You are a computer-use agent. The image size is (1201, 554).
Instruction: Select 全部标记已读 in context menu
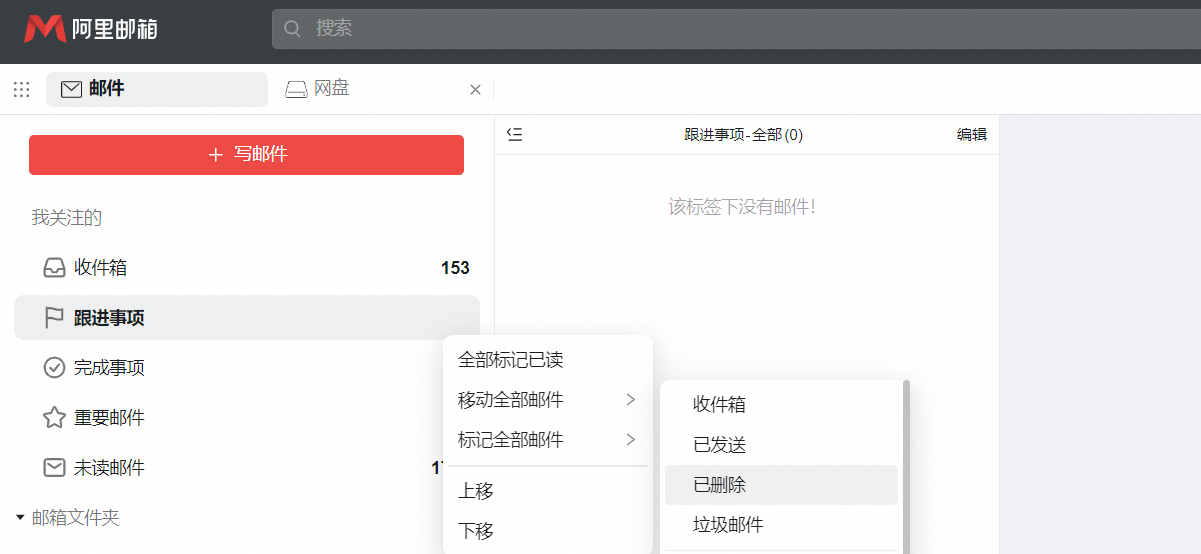(x=511, y=360)
